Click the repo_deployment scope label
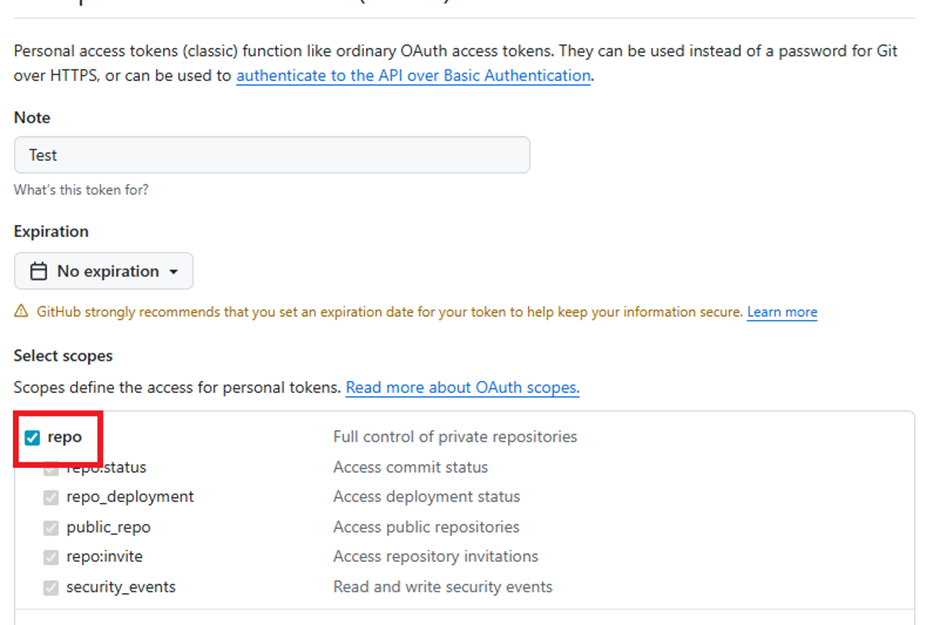The image size is (940, 625). [130, 497]
